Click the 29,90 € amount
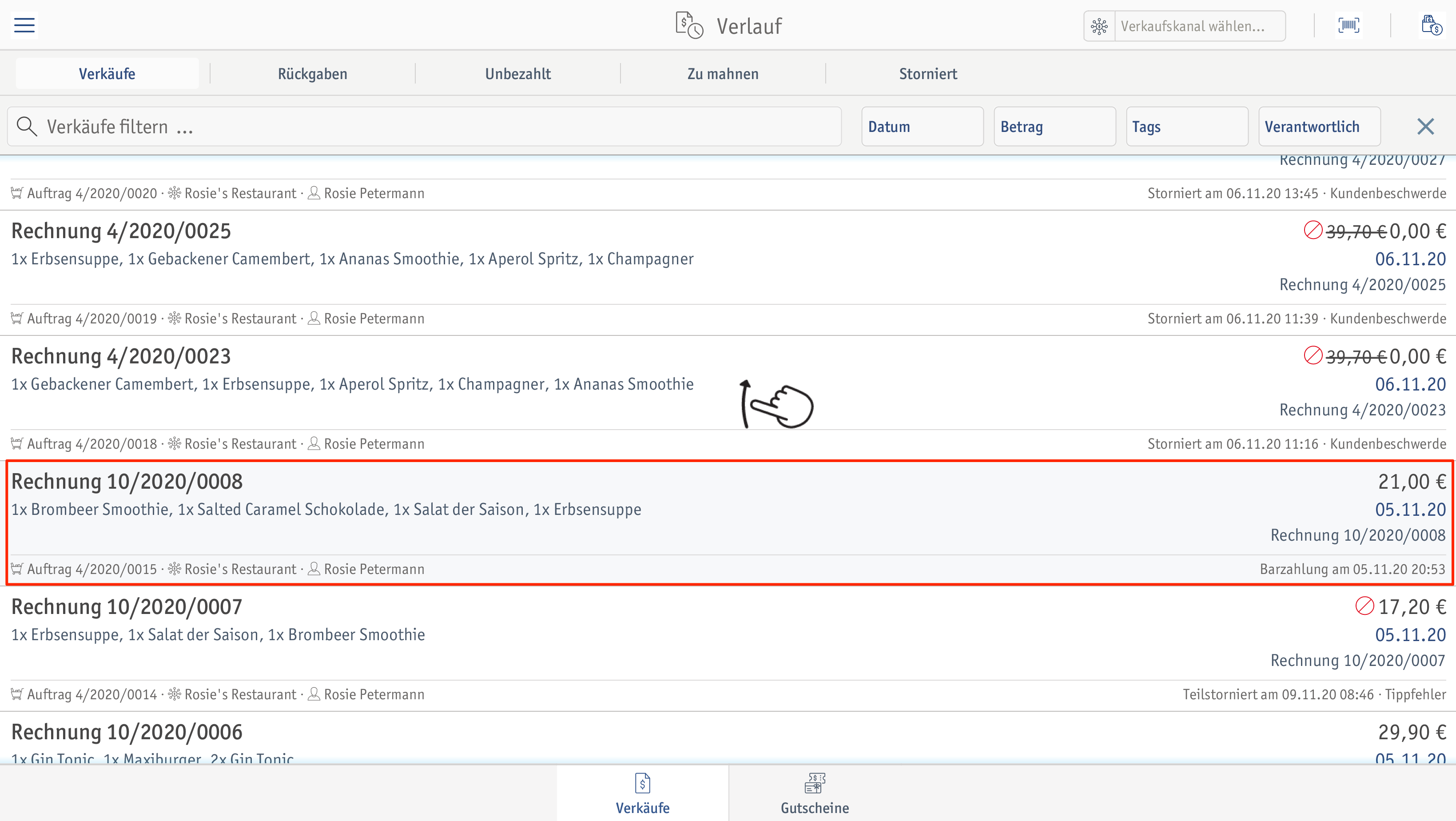1456x821 pixels. [1411, 732]
